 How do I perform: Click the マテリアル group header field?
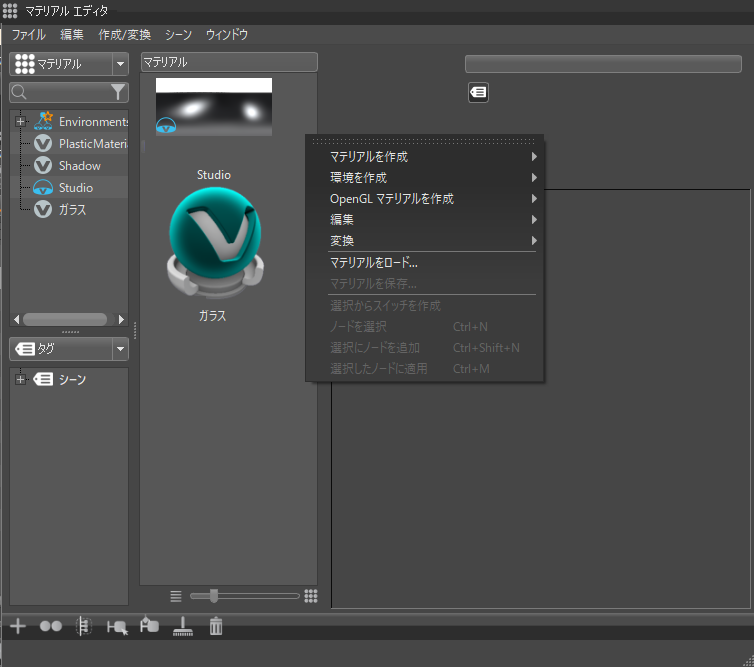[x=229, y=62]
